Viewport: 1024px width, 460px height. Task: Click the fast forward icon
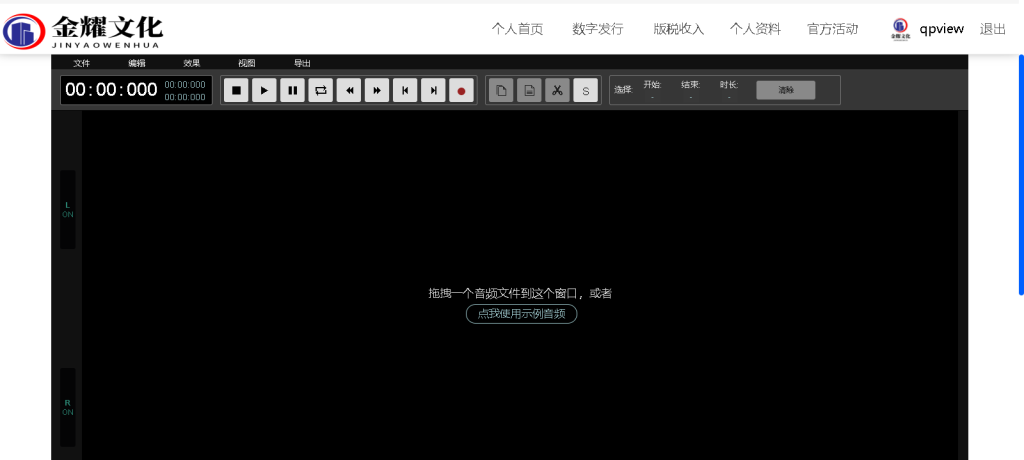click(x=377, y=90)
